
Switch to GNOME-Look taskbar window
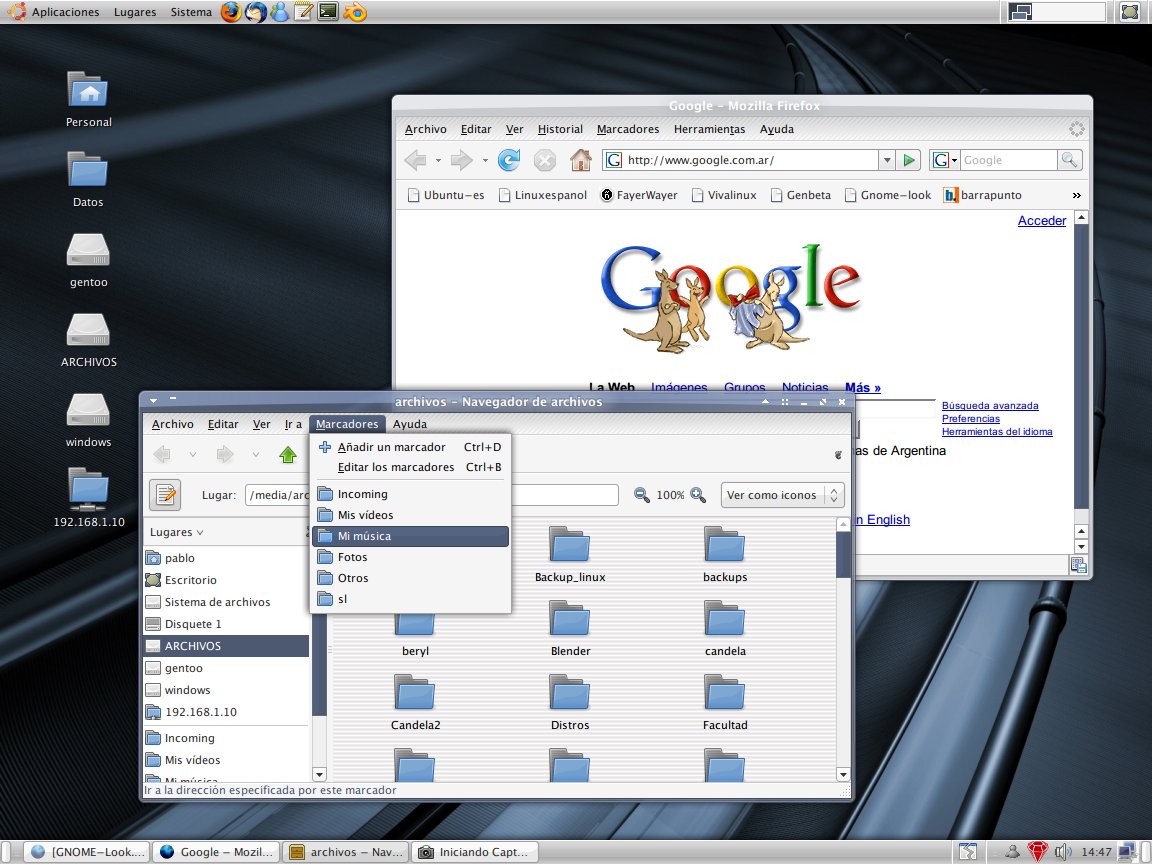pyautogui.click(x=87, y=852)
